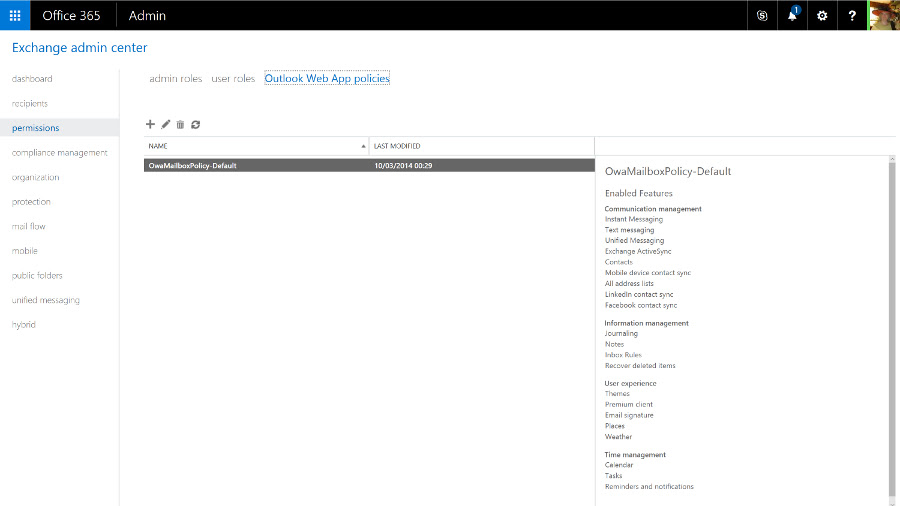Select the OwaMailboxPolicy-Default row
This screenshot has height=506, width=900.
pyautogui.click(x=369, y=165)
